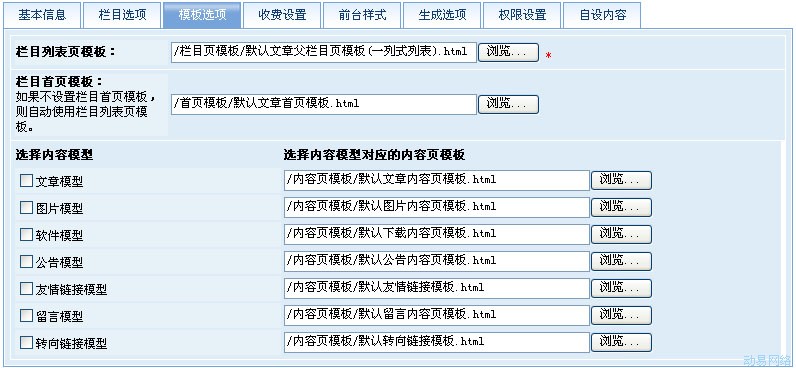Screen dimensions: 796x368
Task: Click 浏览 next to 默认文章内容页模板
Action: click(x=621, y=180)
